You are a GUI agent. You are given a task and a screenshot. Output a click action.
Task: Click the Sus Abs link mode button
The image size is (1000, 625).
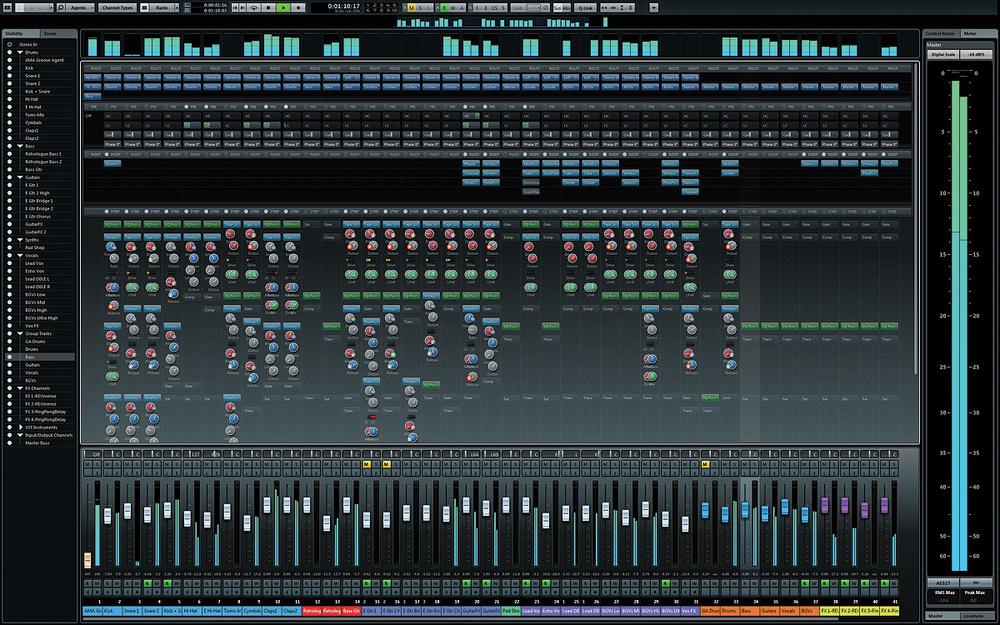(562, 8)
